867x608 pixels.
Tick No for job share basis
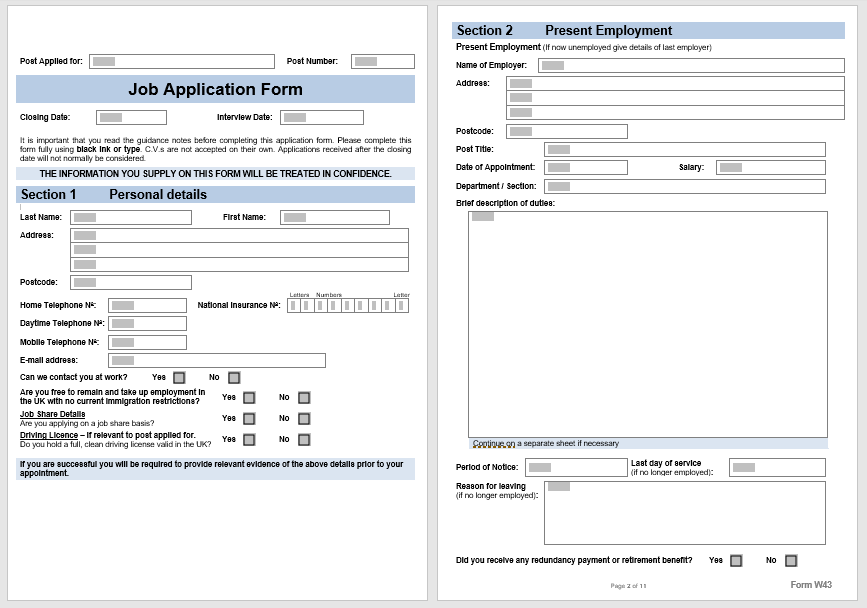tap(304, 419)
